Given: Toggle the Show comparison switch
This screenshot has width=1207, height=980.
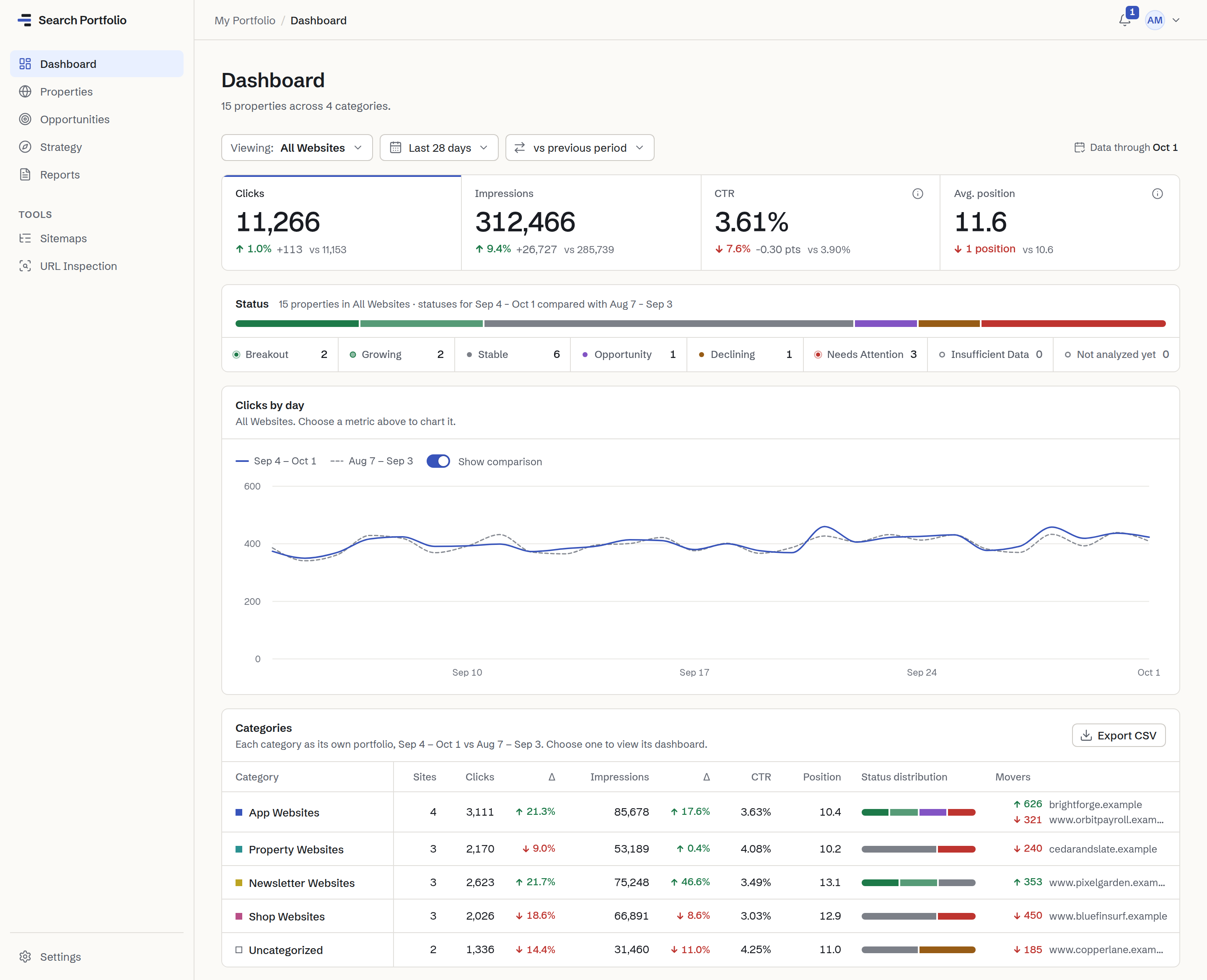Looking at the screenshot, I should click(x=438, y=461).
